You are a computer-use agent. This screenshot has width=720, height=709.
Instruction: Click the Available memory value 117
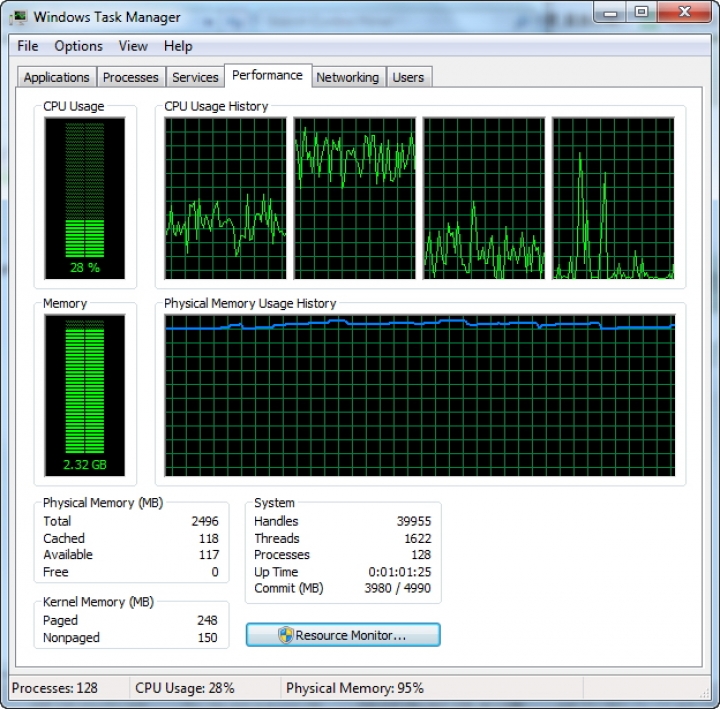click(209, 555)
